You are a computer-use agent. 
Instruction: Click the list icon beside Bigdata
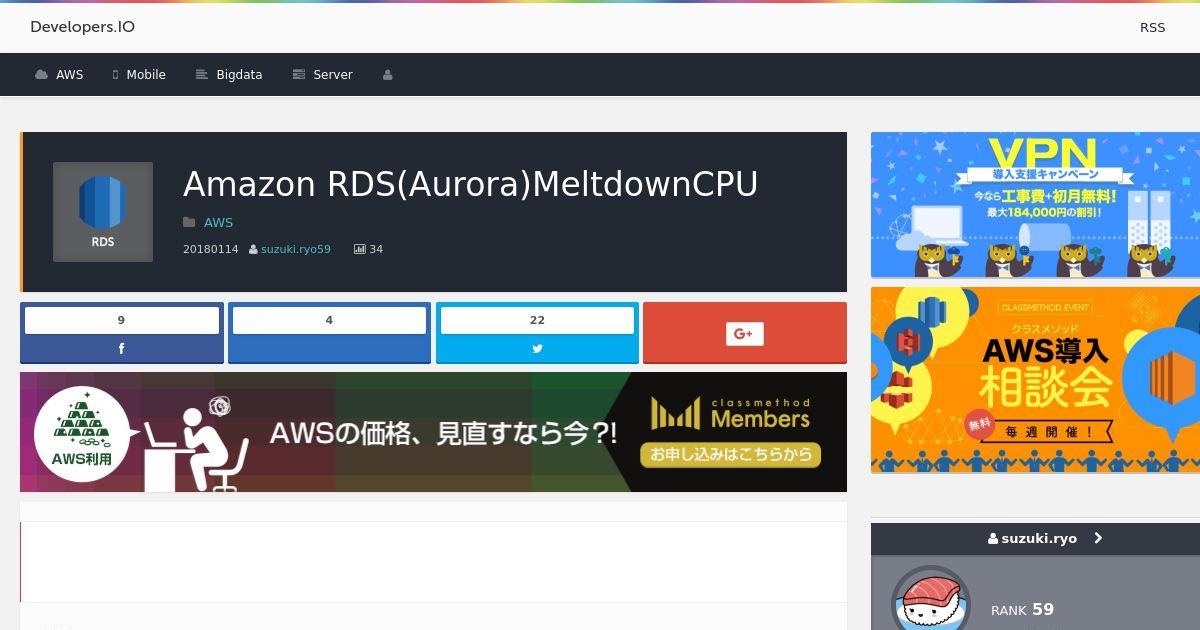pos(201,75)
